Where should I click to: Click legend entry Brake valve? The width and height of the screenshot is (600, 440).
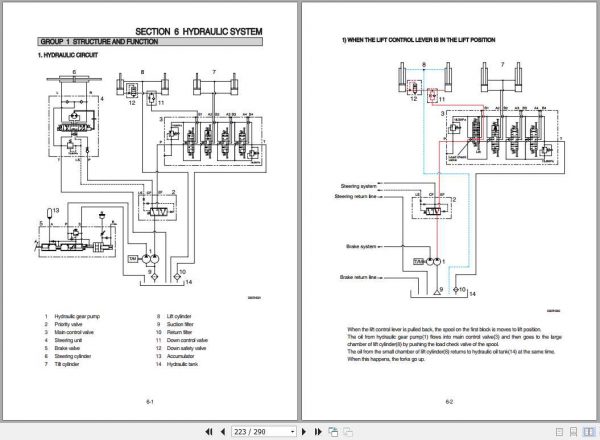click(x=67, y=348)
